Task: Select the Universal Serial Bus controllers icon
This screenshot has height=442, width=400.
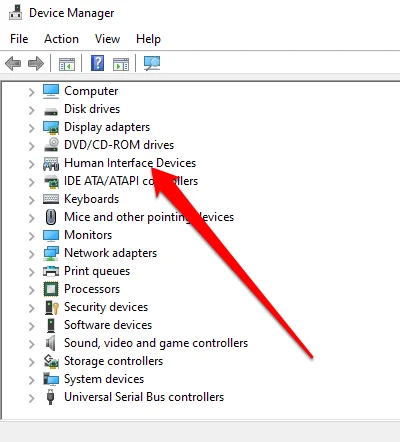Action: 51,397
